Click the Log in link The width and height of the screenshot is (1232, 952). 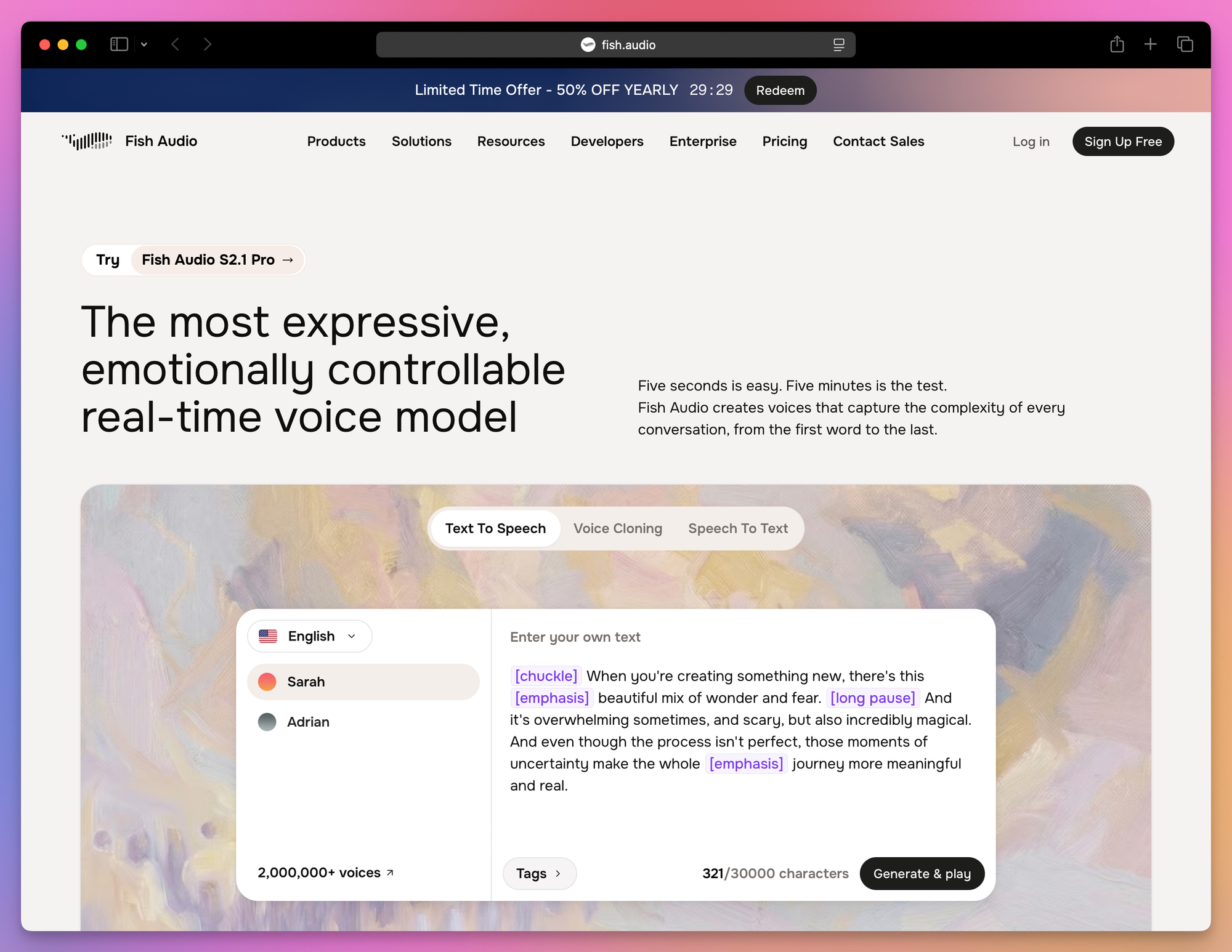[x=1031, y=142]
